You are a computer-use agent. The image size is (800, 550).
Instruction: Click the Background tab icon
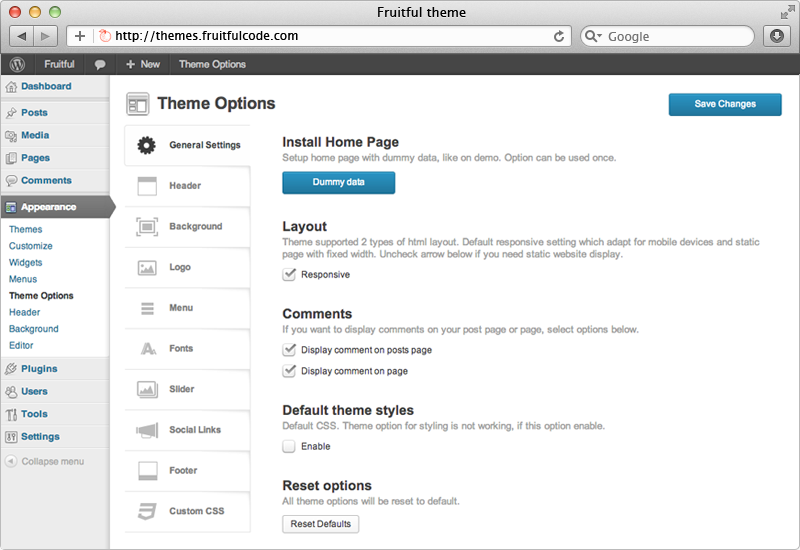[148, 226]
